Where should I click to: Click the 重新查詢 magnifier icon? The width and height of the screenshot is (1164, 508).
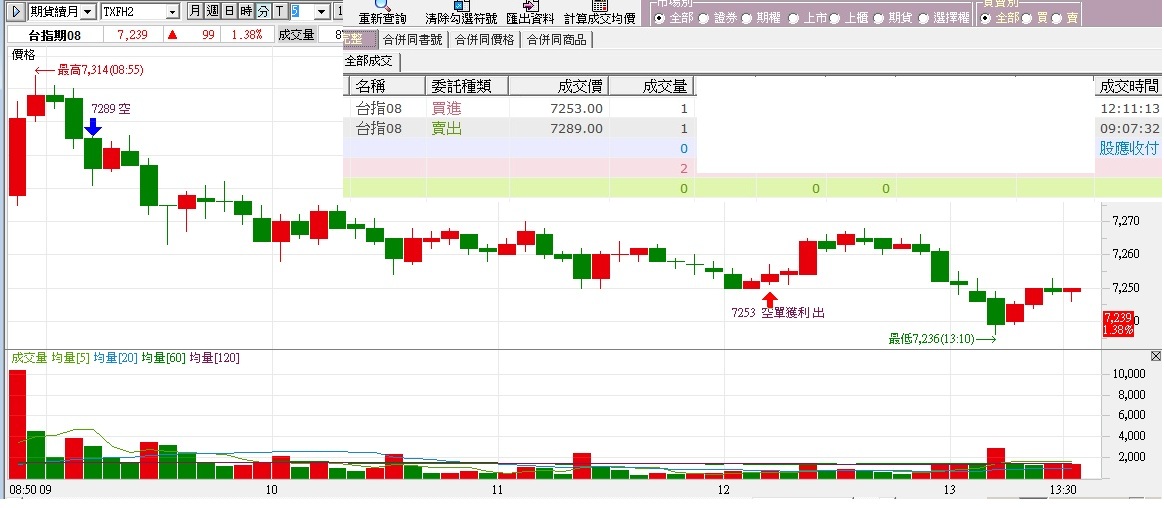382,5
